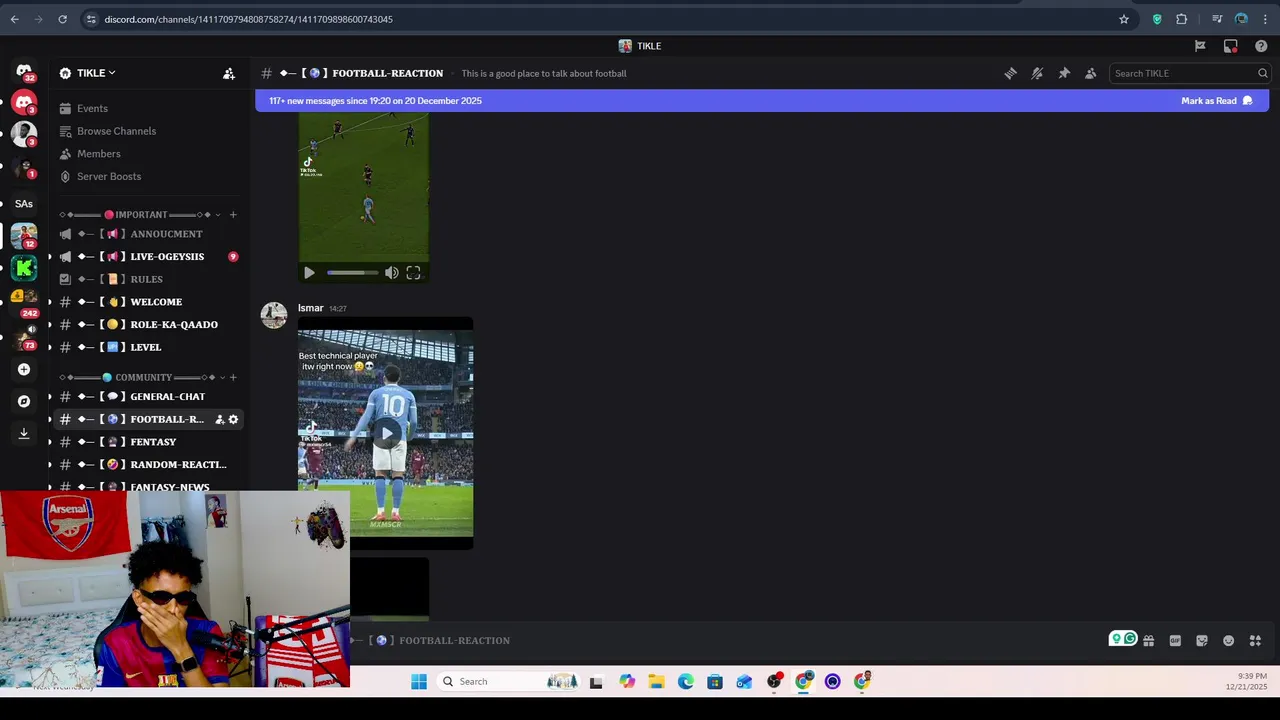Toggle fullscreen on the top video
This screenshot has height=720, width=1280.
coord(413,273)
